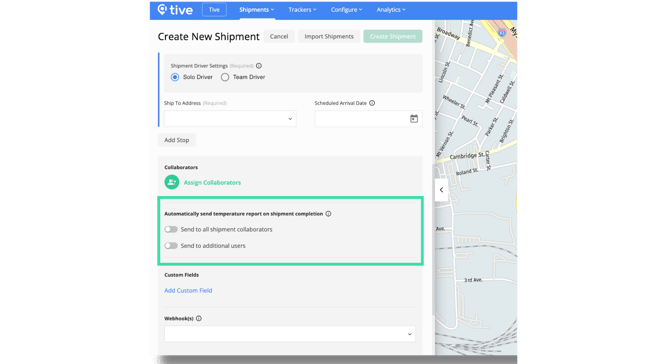The width and height of the screenshot is (670, 364).
Task: Click Import Shipments button
Action: [x=329, y=36]
